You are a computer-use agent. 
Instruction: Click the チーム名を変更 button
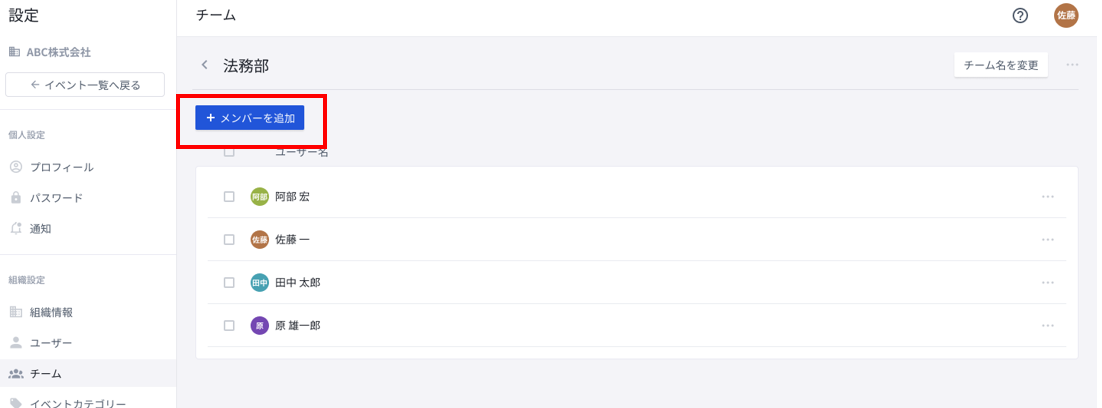[x=1001, y=65]
